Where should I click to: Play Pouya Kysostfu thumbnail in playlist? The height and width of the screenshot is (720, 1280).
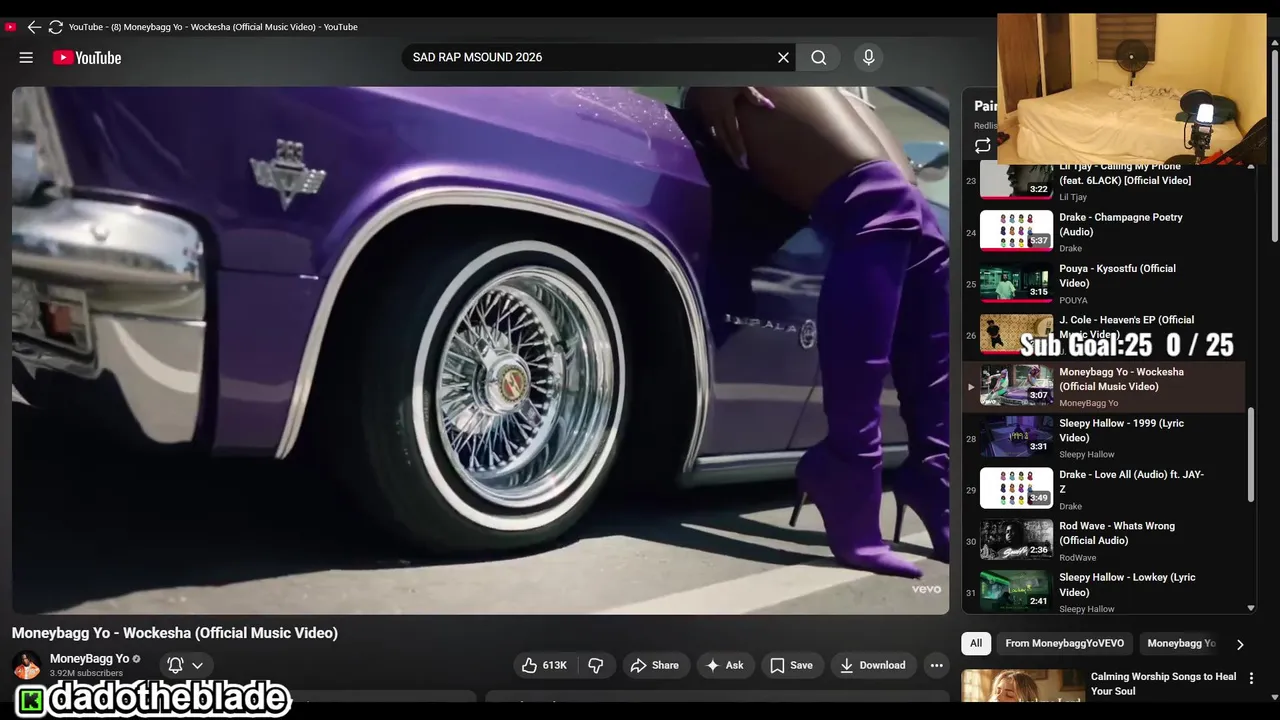tap(1016, 284)
